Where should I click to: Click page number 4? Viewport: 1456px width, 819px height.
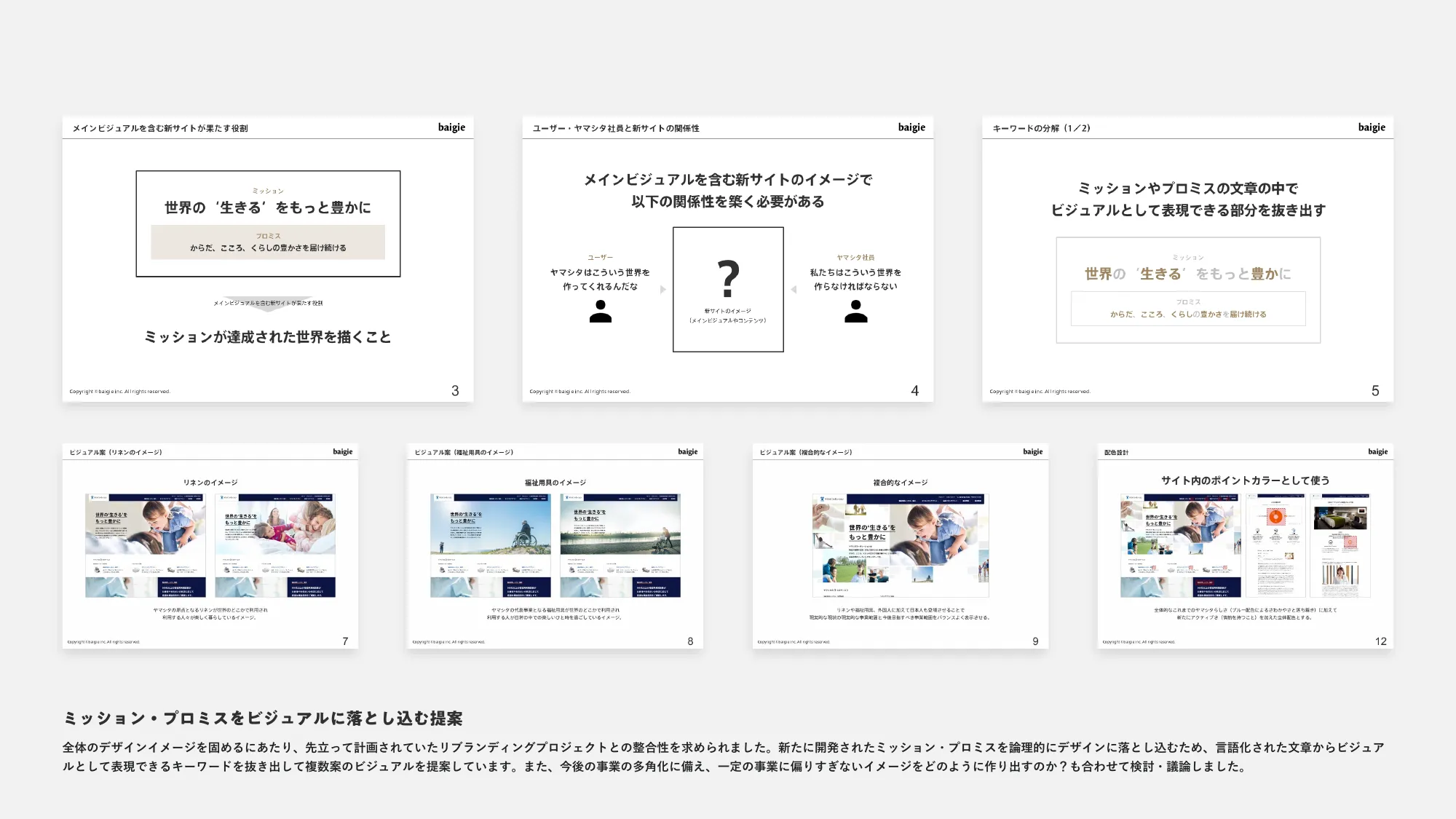(x=915, y=391)
